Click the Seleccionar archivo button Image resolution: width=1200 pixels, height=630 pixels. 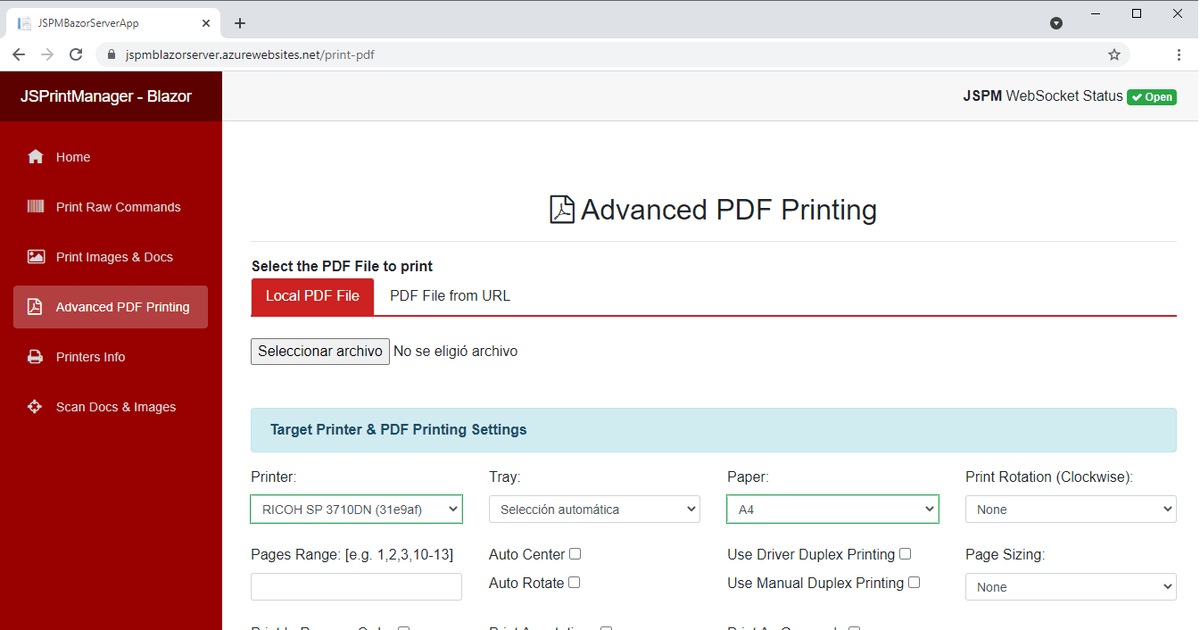pyautogui.click(x=319, y=351)
